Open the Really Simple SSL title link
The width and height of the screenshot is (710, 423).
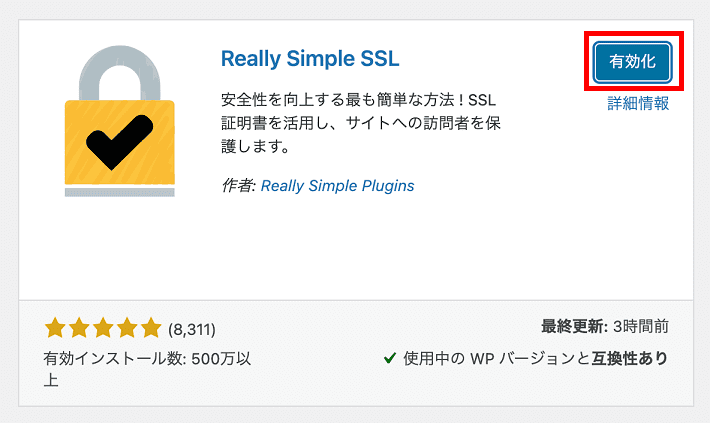(x=310, y=59)
